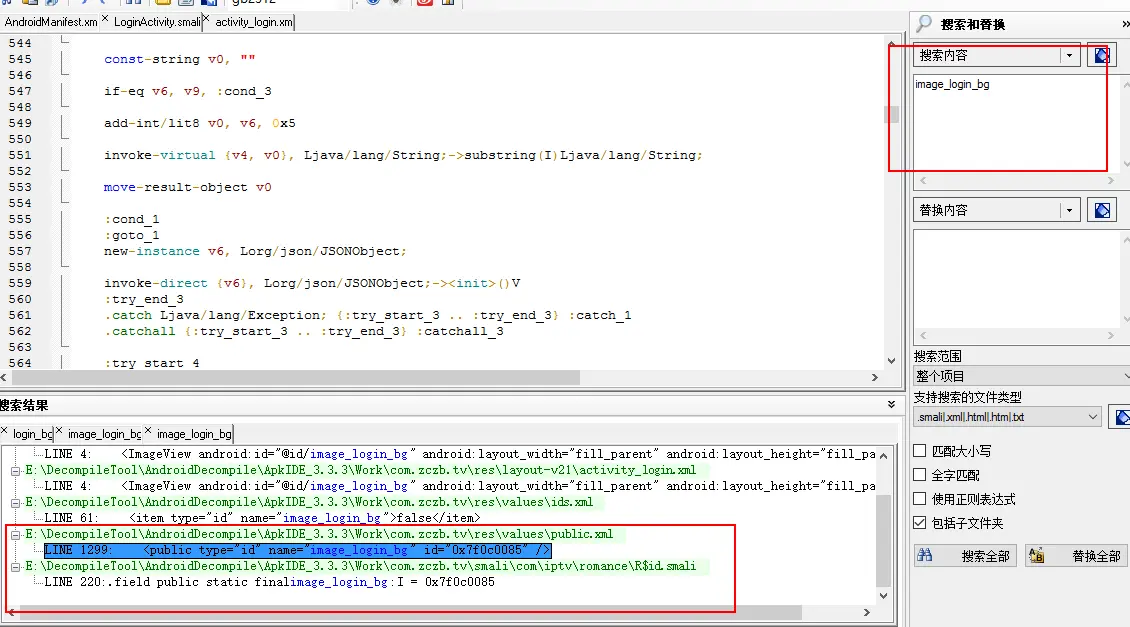The height and width of the screenshot is (627, 1130).
Task: Open the last image_login_bg results tab
Action: [x=194, y=434]
